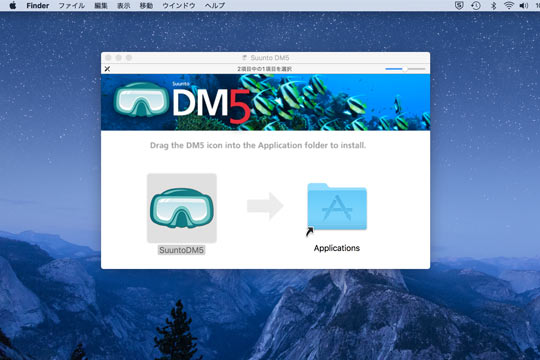Image resolution: width=540 pixels, height=360 pixels.
Task: Click the Bluetooth status icon
Action: [x=493, y=6]
